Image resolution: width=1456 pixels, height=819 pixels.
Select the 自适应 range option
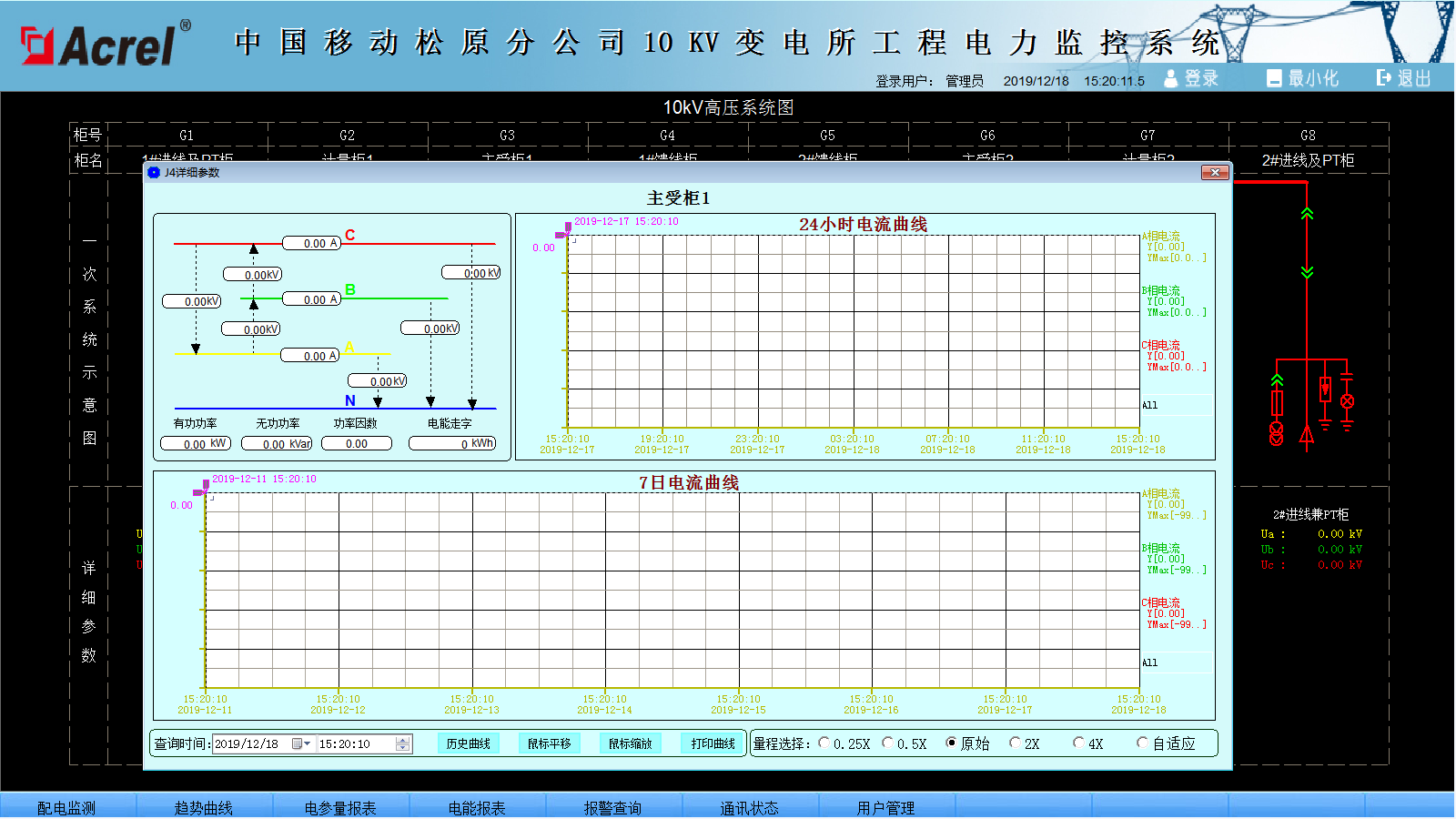pos(1142,743)
